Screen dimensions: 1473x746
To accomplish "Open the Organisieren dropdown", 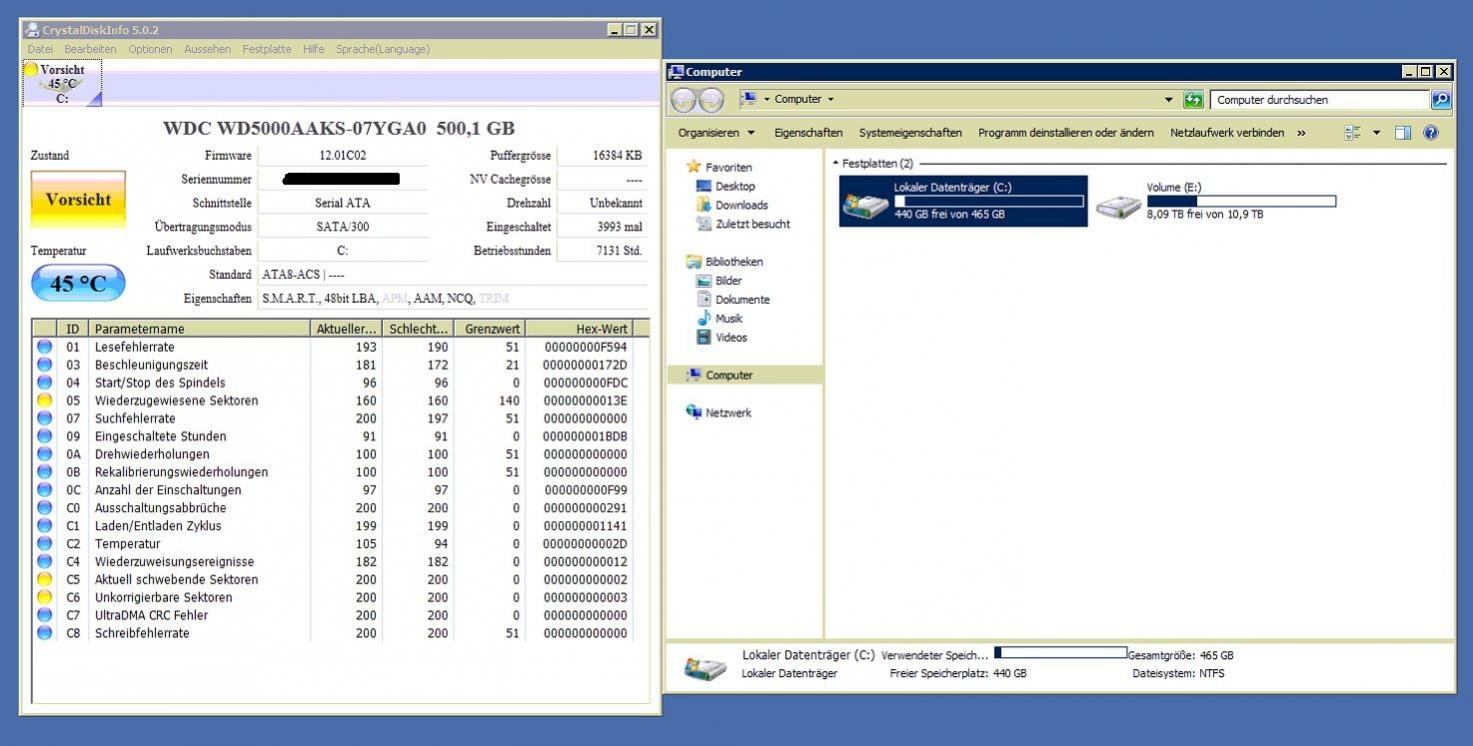I will pyautogui.click(x=716, y=133).
